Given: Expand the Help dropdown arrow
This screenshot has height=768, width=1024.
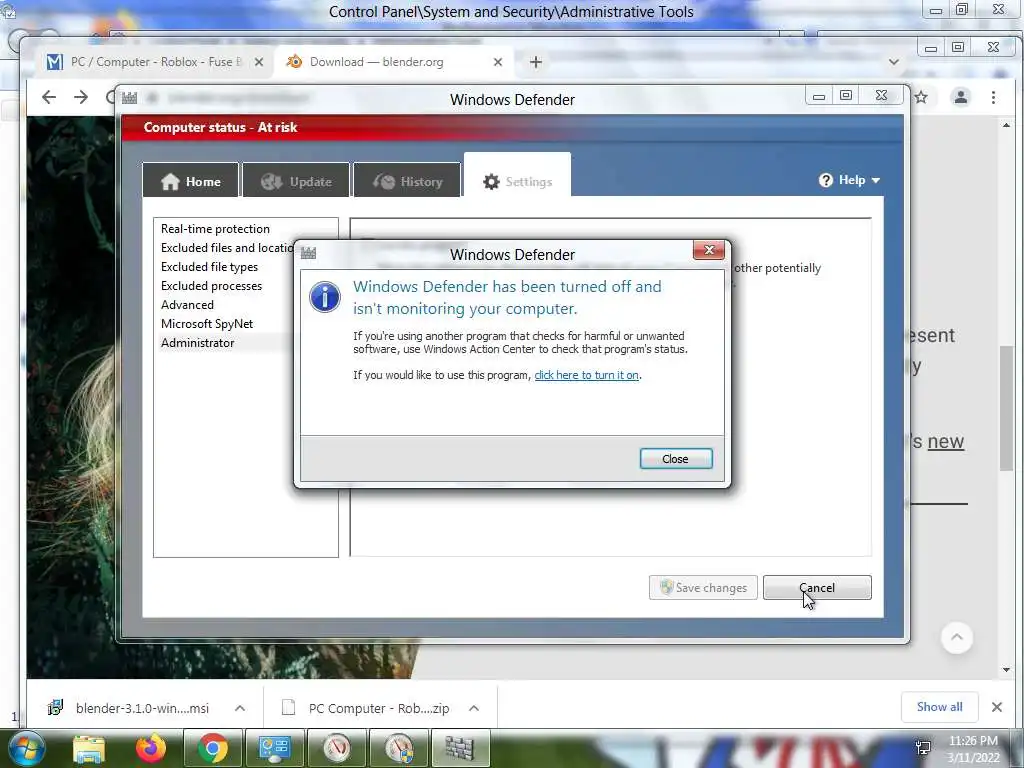Looking at the screenshot, I should (x=876, y=180).
